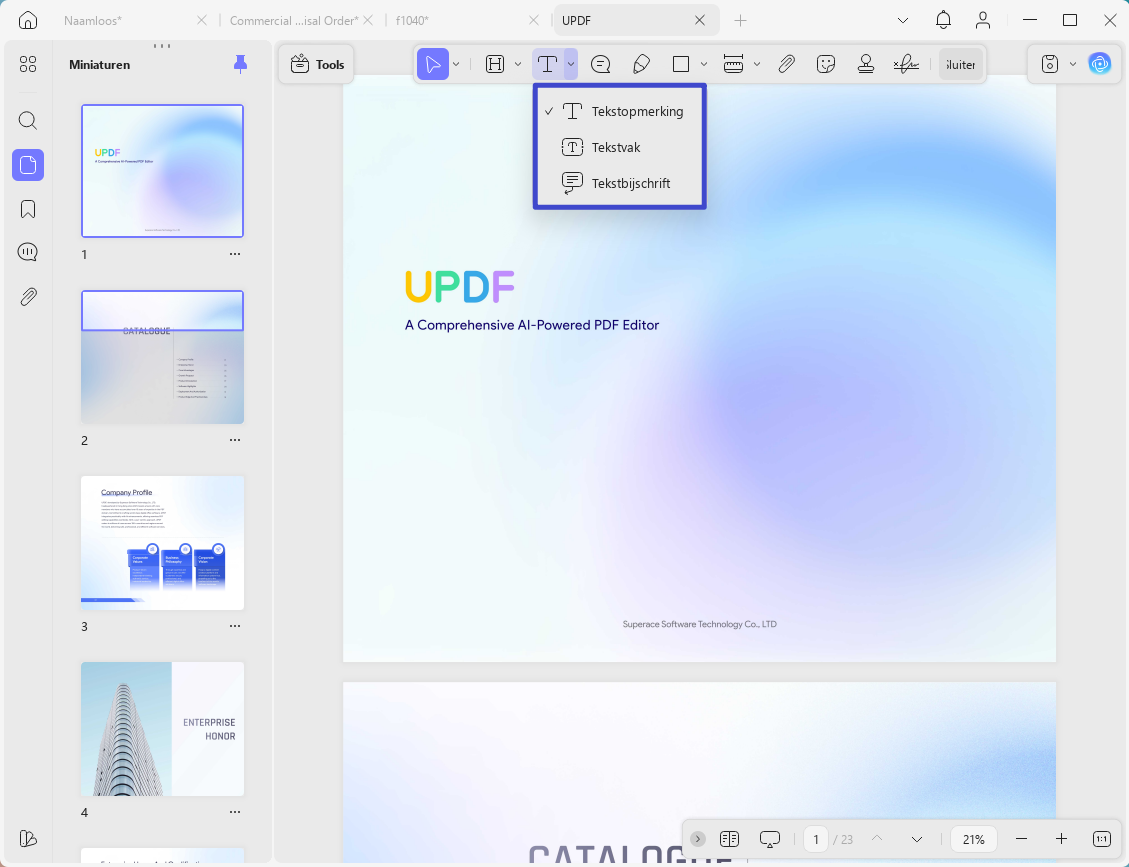Add a new tab
The height and width of the screenshot is (867, 1129).
[740, 20]
